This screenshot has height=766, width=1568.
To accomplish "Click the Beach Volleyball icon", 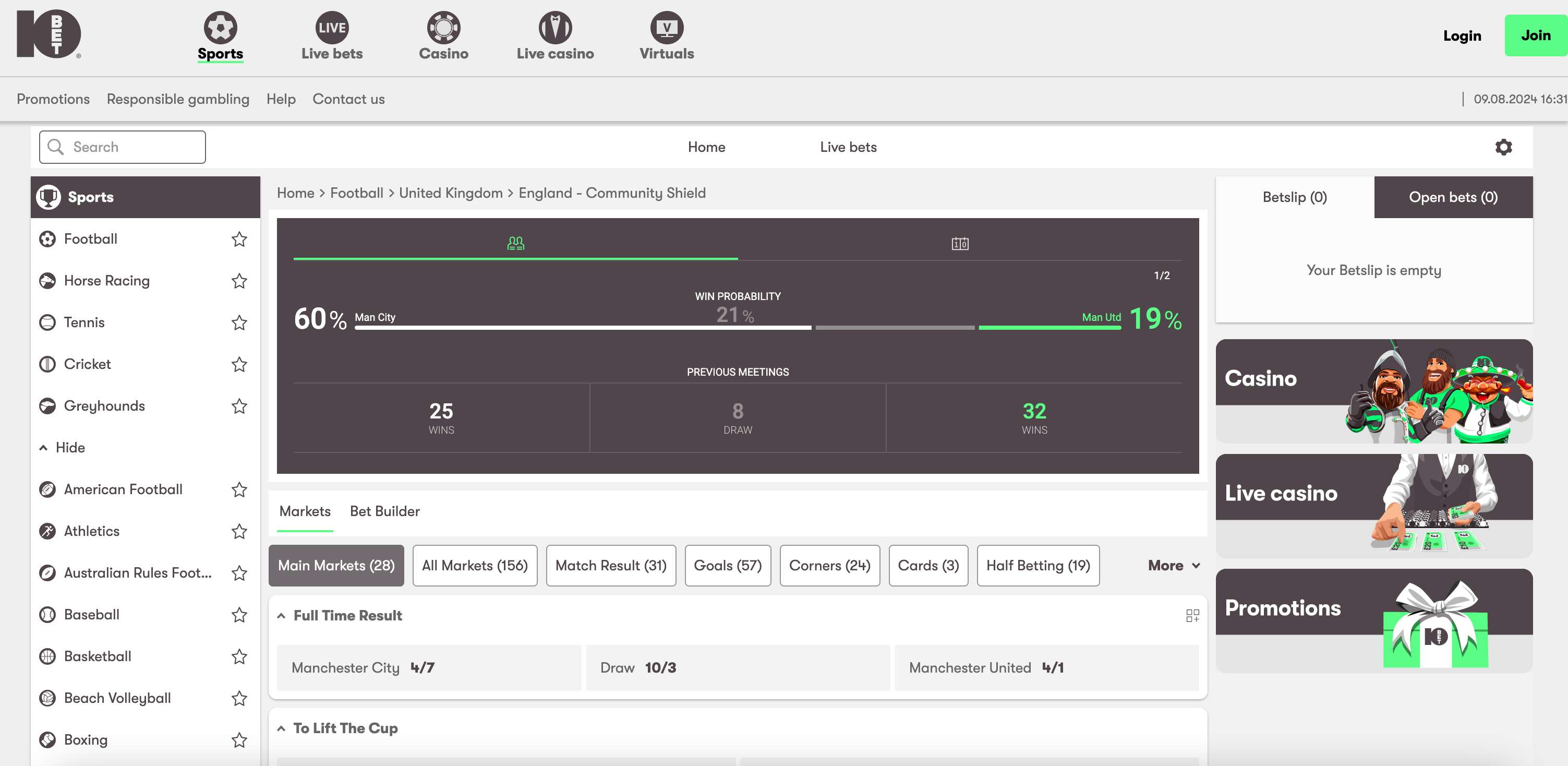I will pos(47,698).
